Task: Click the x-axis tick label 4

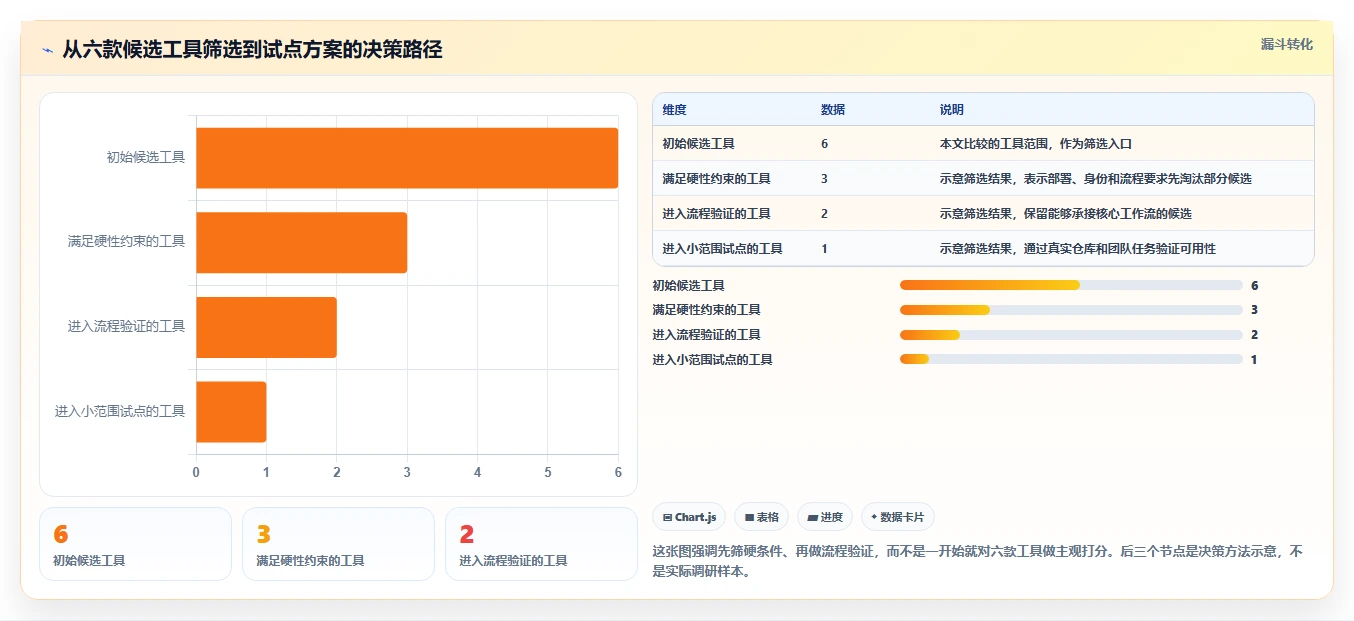Action: (x=477, y=472)
